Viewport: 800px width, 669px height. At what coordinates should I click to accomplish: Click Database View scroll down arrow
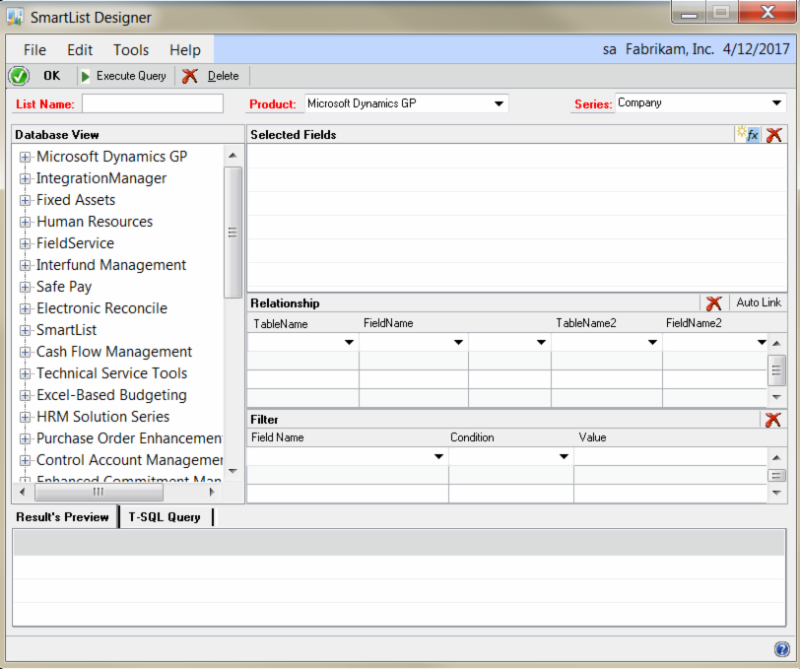233,471
